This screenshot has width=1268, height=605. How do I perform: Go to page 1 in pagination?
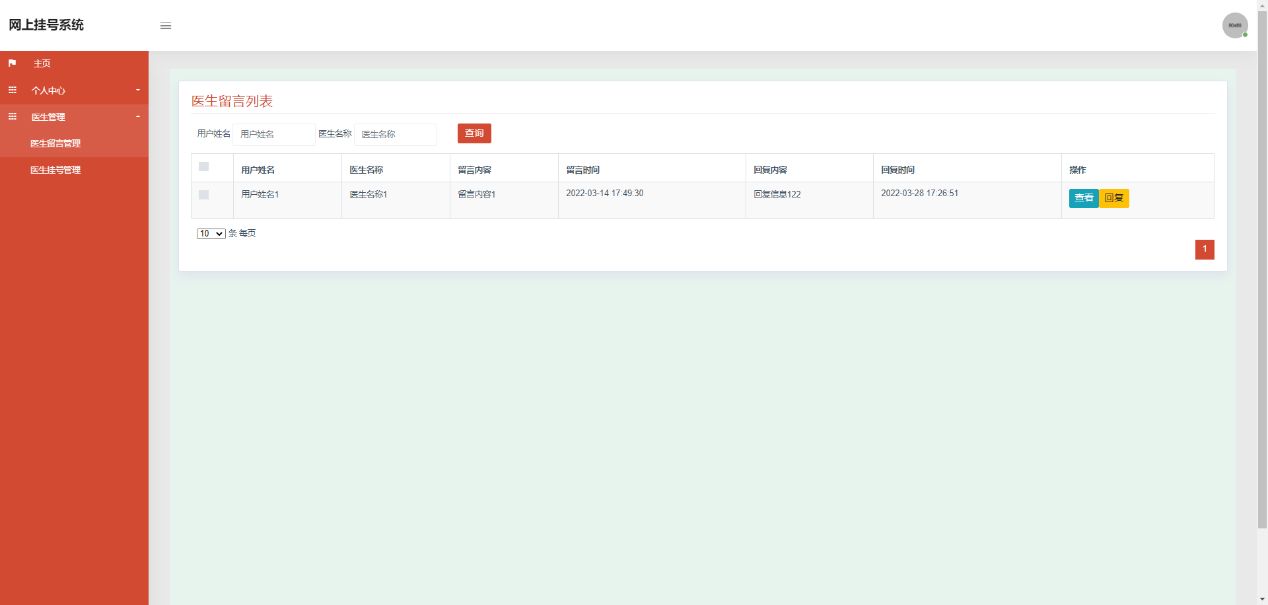point(1204,249)
